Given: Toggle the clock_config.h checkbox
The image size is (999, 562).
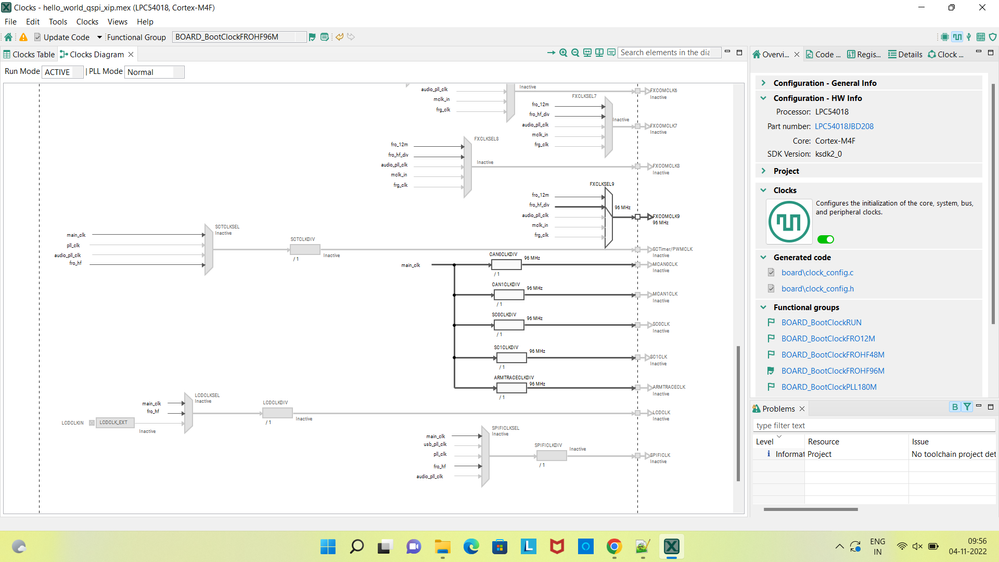Looking at the screenshot, I should [771, 289].
